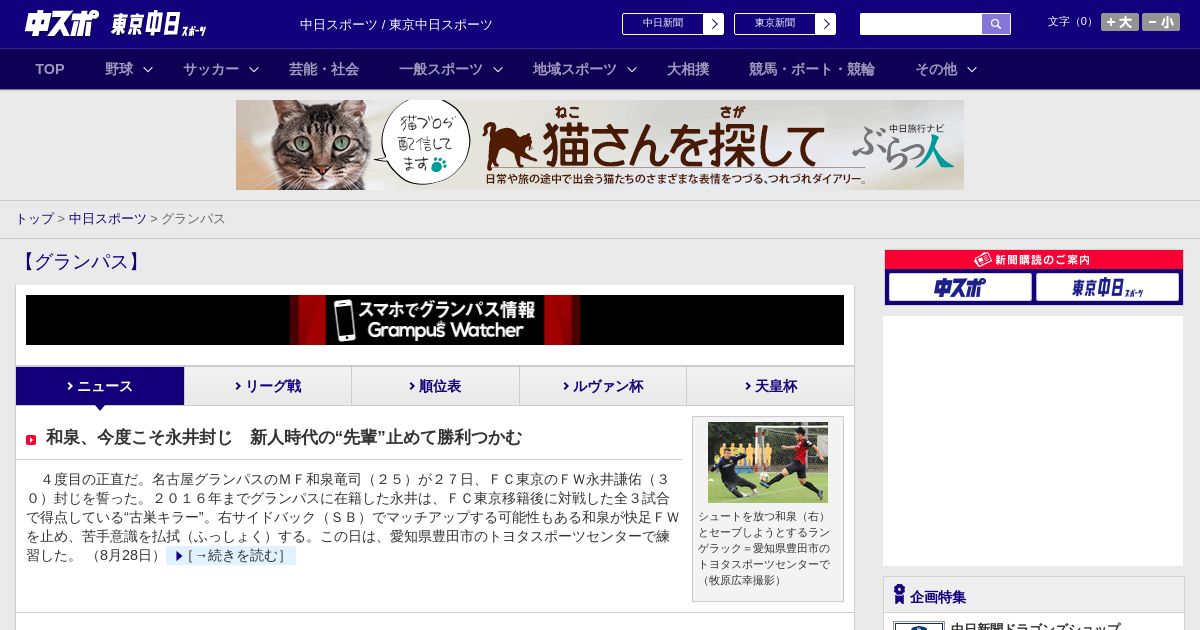This screenshot has height=630, width=1200.
Task: Click the 猫さんを探して cat banner
Action: click(x=600, y=145)
